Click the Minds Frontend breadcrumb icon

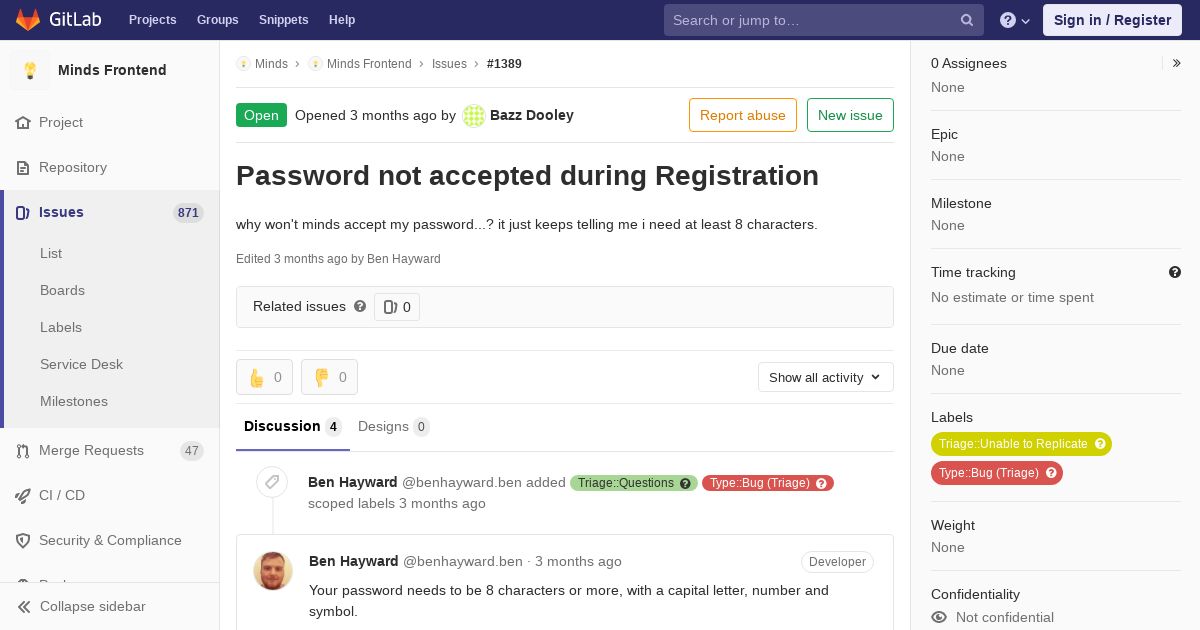315,63
